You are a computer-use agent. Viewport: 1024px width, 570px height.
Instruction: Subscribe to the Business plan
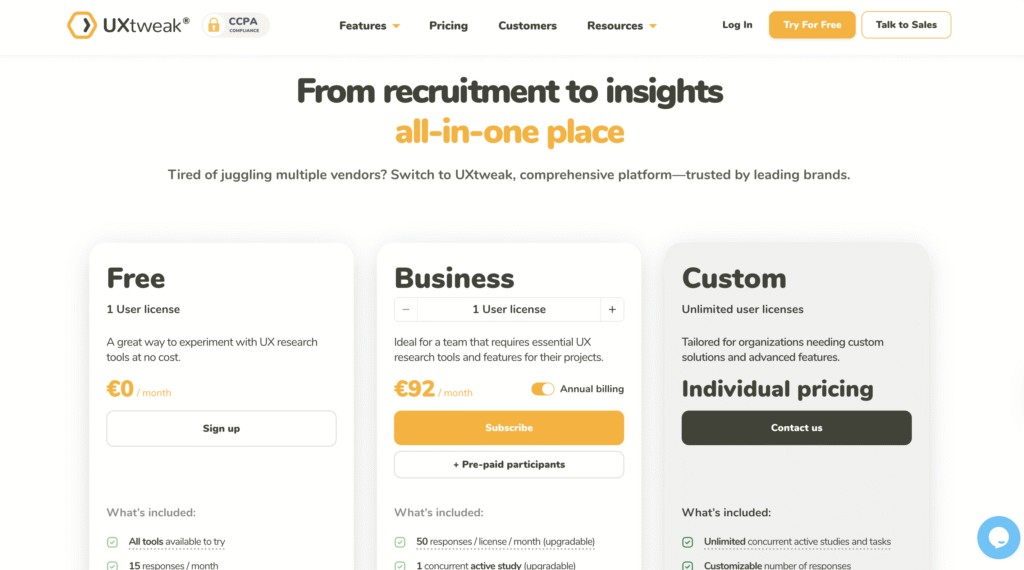click(x=509, y=428)
